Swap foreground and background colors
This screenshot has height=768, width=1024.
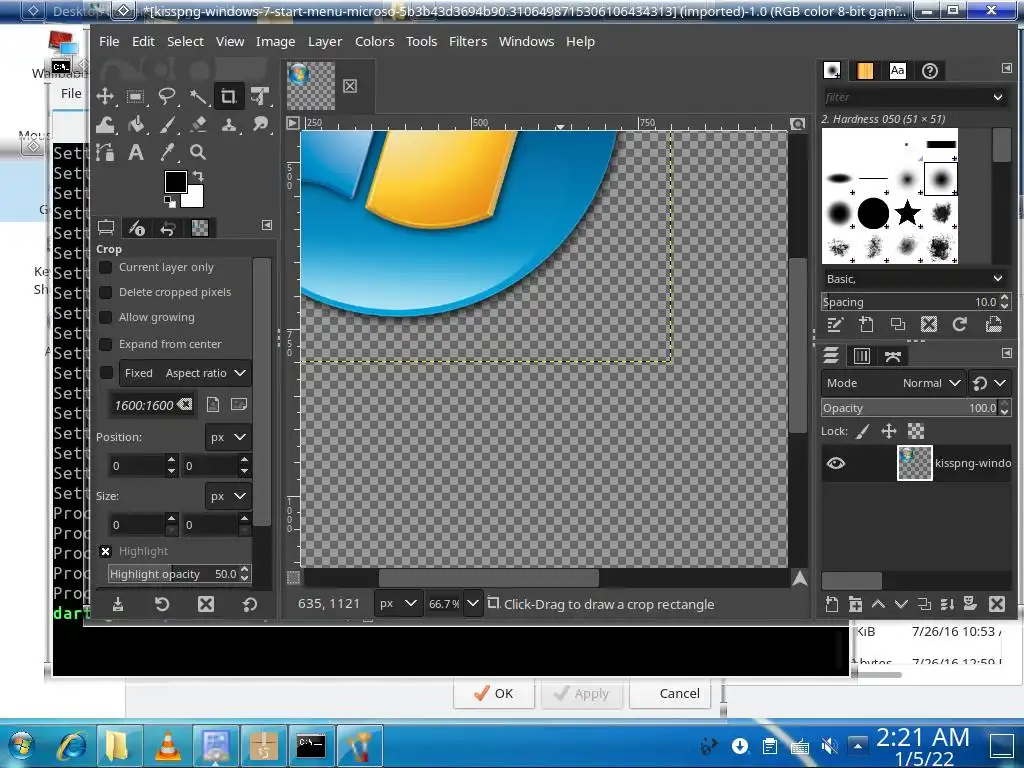(x=198, y=176)
